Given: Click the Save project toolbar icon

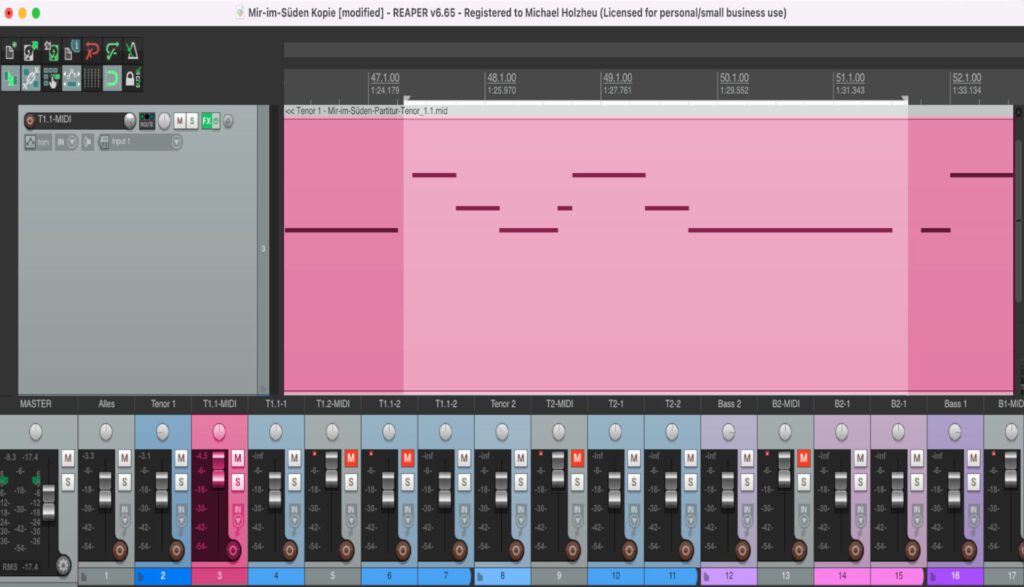Looking at the screenshot, I should point(51,51).
